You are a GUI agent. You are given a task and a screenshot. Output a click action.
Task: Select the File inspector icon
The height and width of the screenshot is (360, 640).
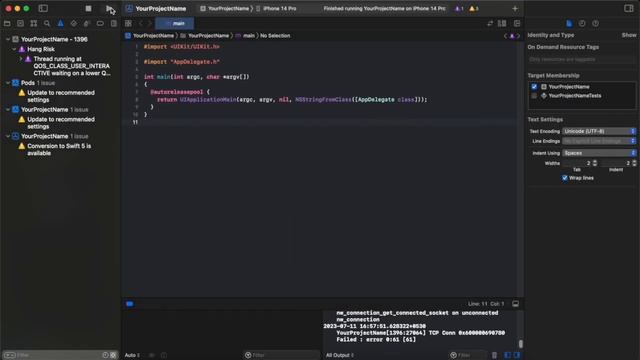569,24
